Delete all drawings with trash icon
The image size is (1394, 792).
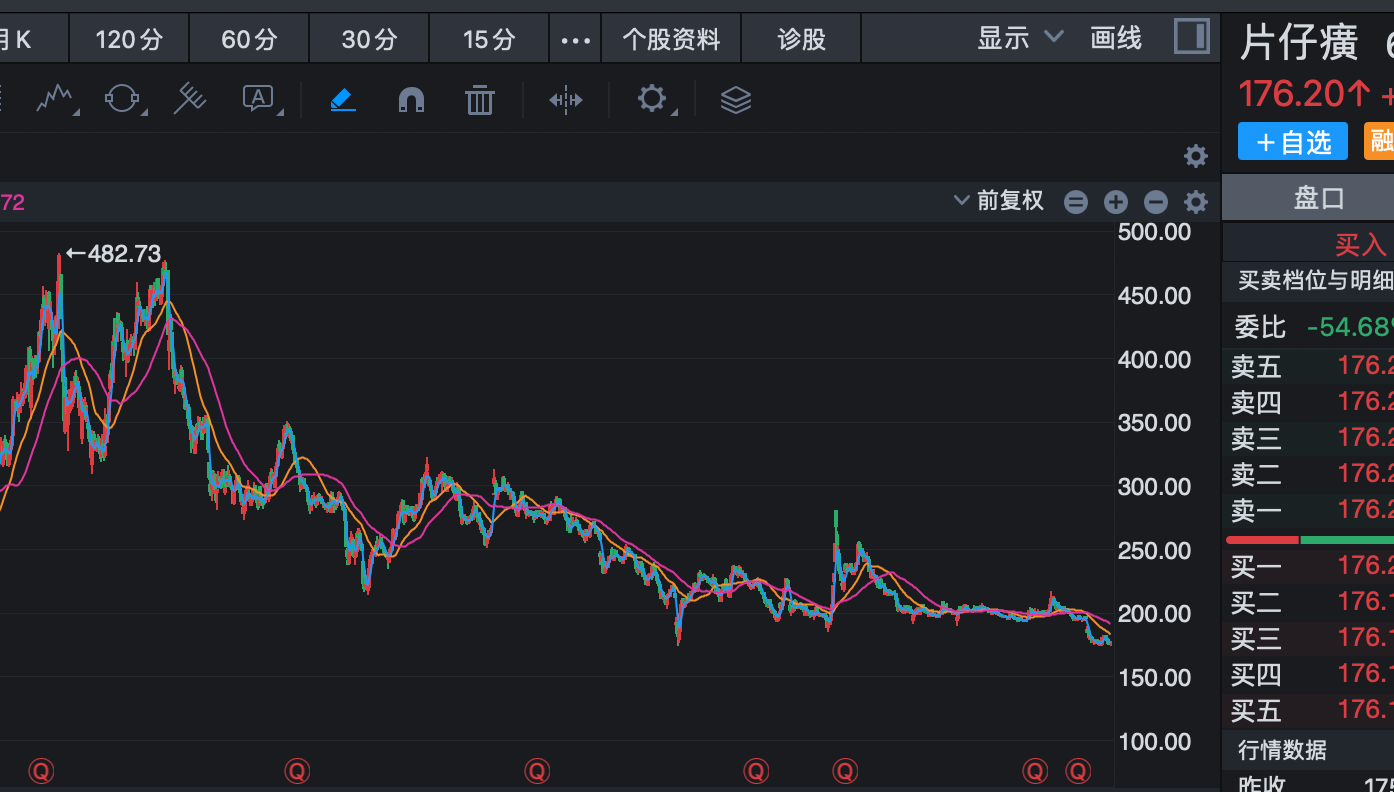pos(480,99)
